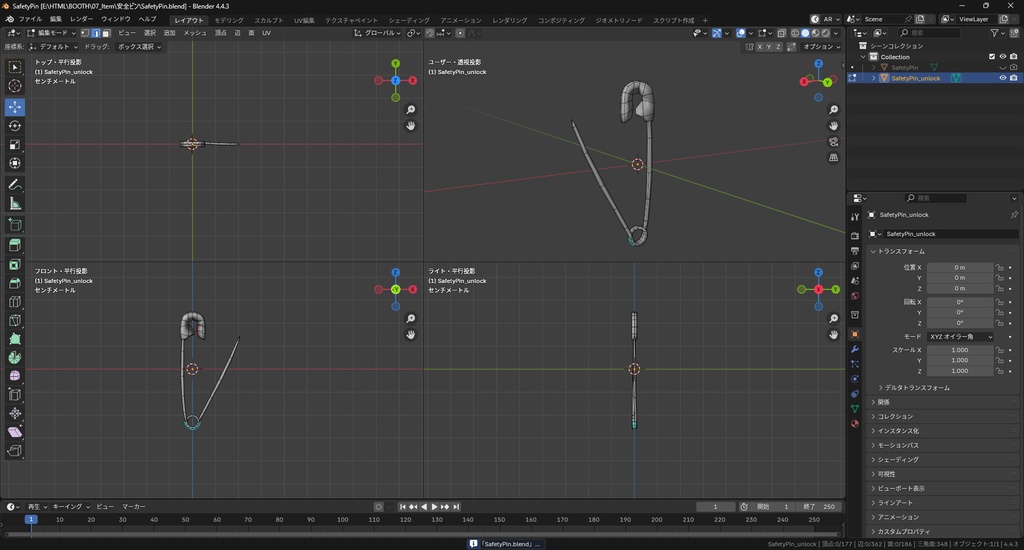Activate the Rotate tool
The image size is (1024, 550).
(x=14, y=126)
